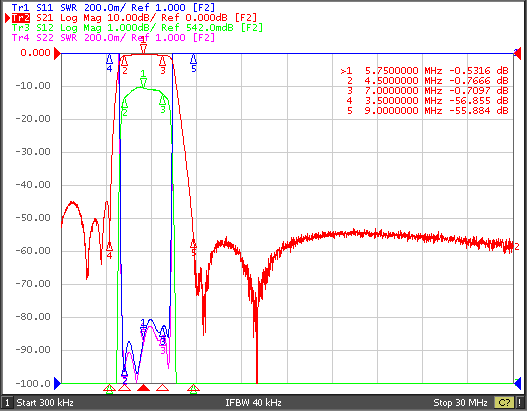
Task: Click blue marker 4 near the top gridline
Action: coord(109,59)
